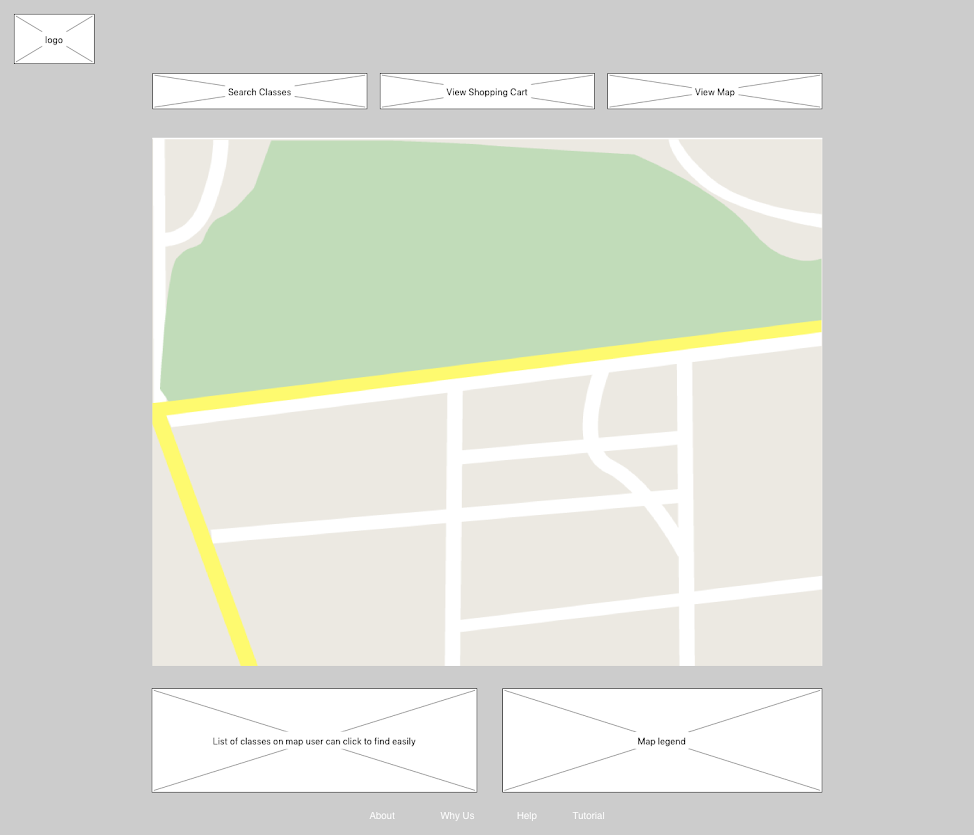Open View Shopping Cart
The image size is (974, 835).
click(487, 91)
